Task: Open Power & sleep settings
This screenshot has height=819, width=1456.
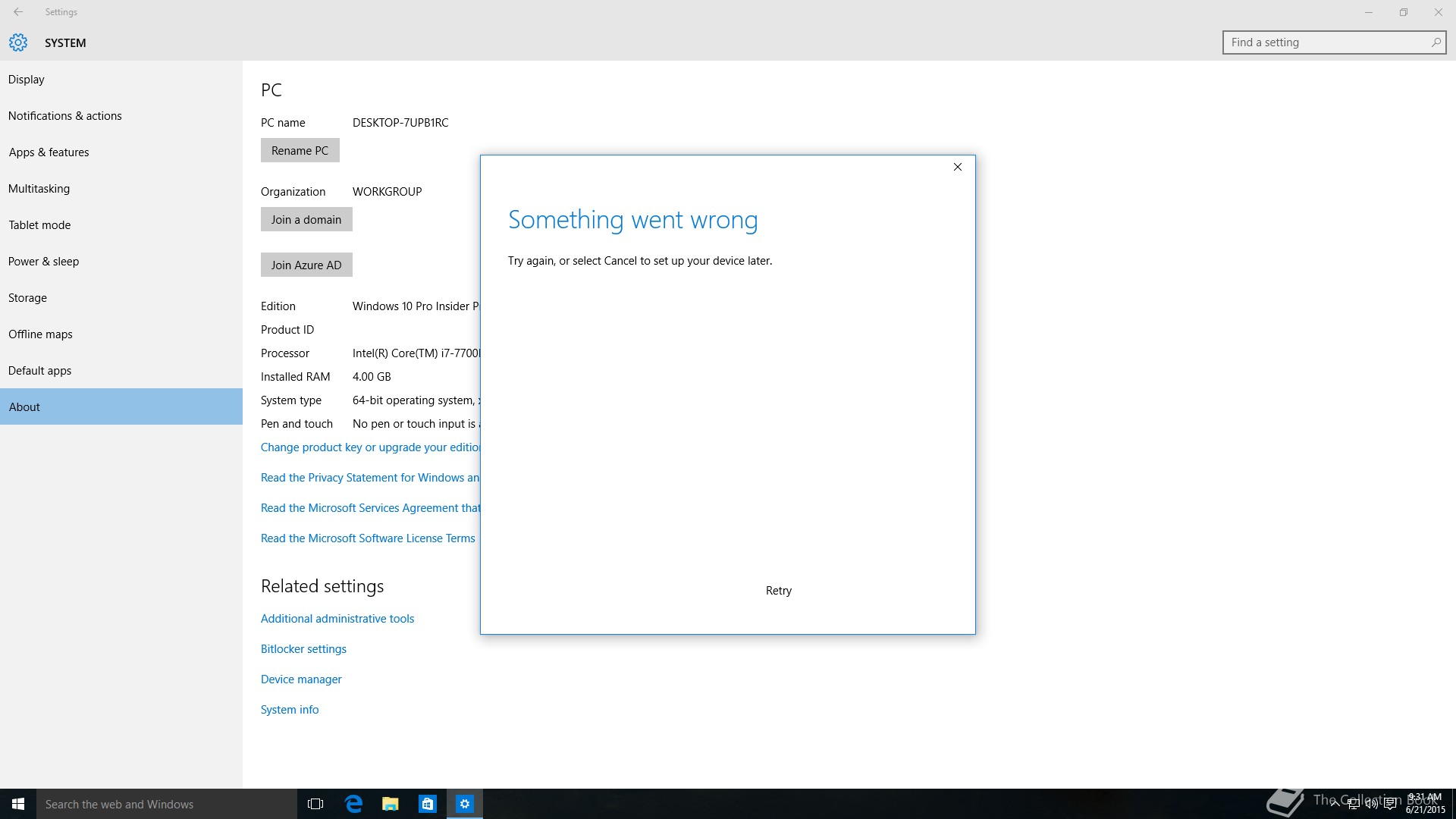Action: [121, 261]
